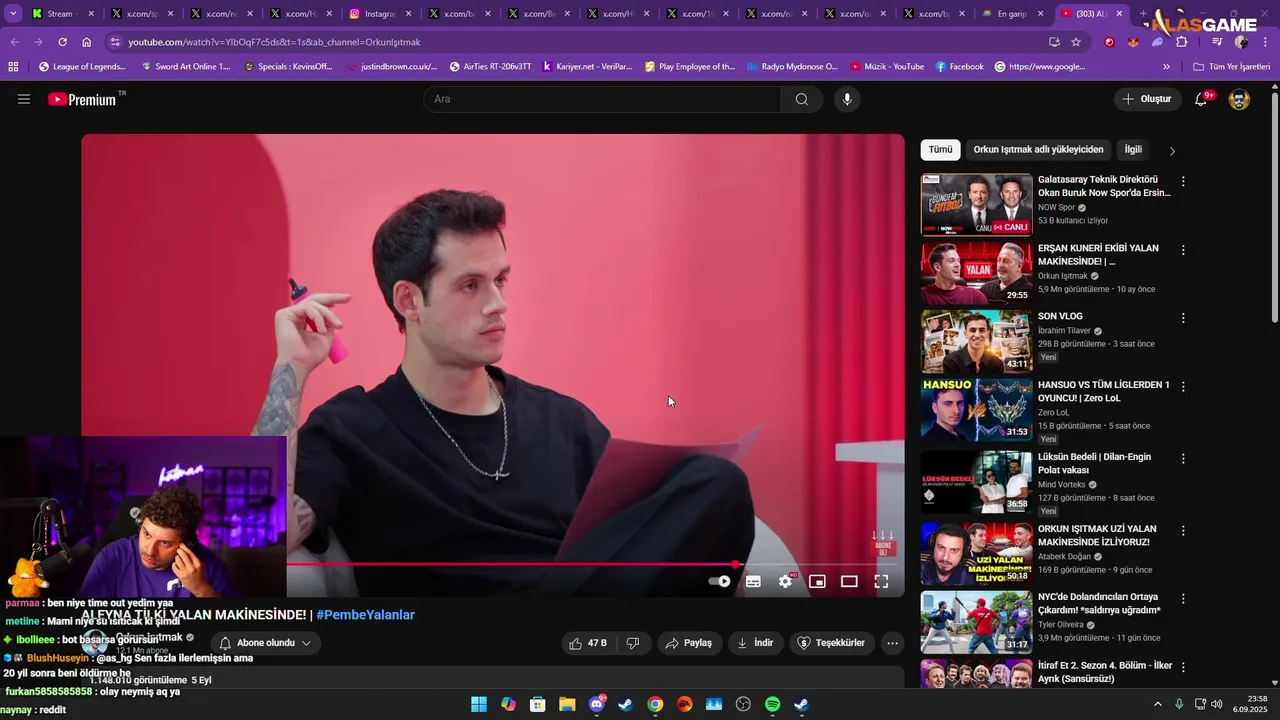Open League of Legends bookmark
Screen dimensions: 1280x720
click(82, 67)
